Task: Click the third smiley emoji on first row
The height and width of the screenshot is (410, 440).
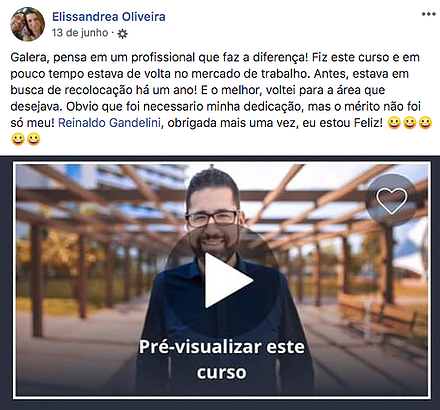Action: coord(425,123)
